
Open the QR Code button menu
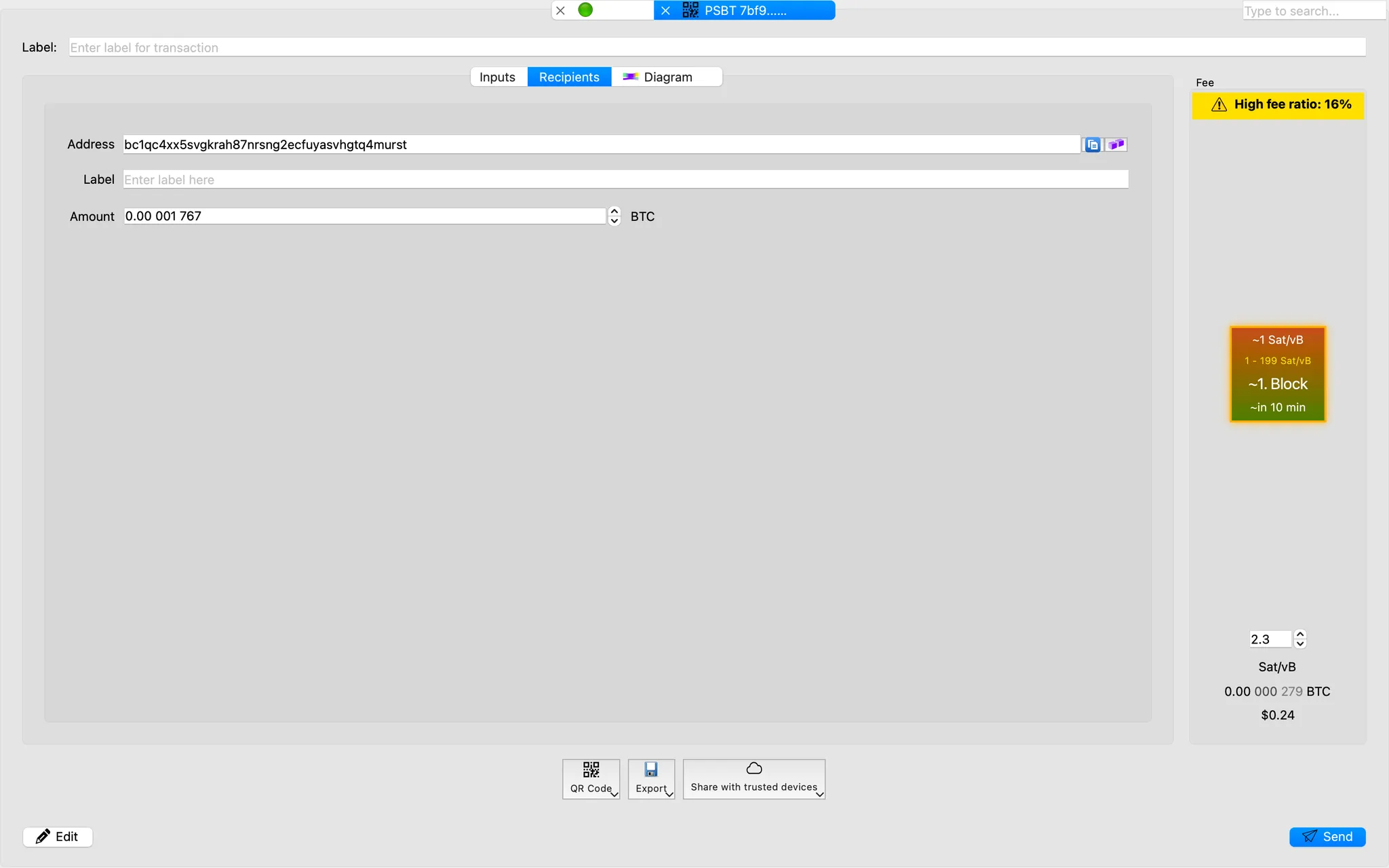click(x=591, y=778)
